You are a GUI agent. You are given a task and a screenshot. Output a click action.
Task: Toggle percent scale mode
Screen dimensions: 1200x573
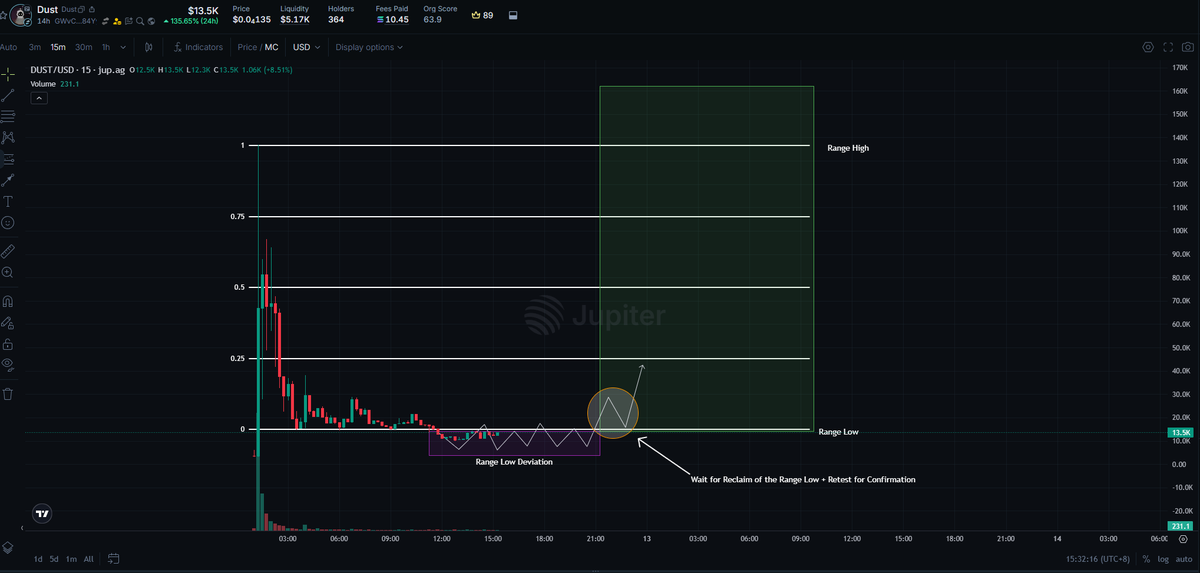click(1146, 558)
